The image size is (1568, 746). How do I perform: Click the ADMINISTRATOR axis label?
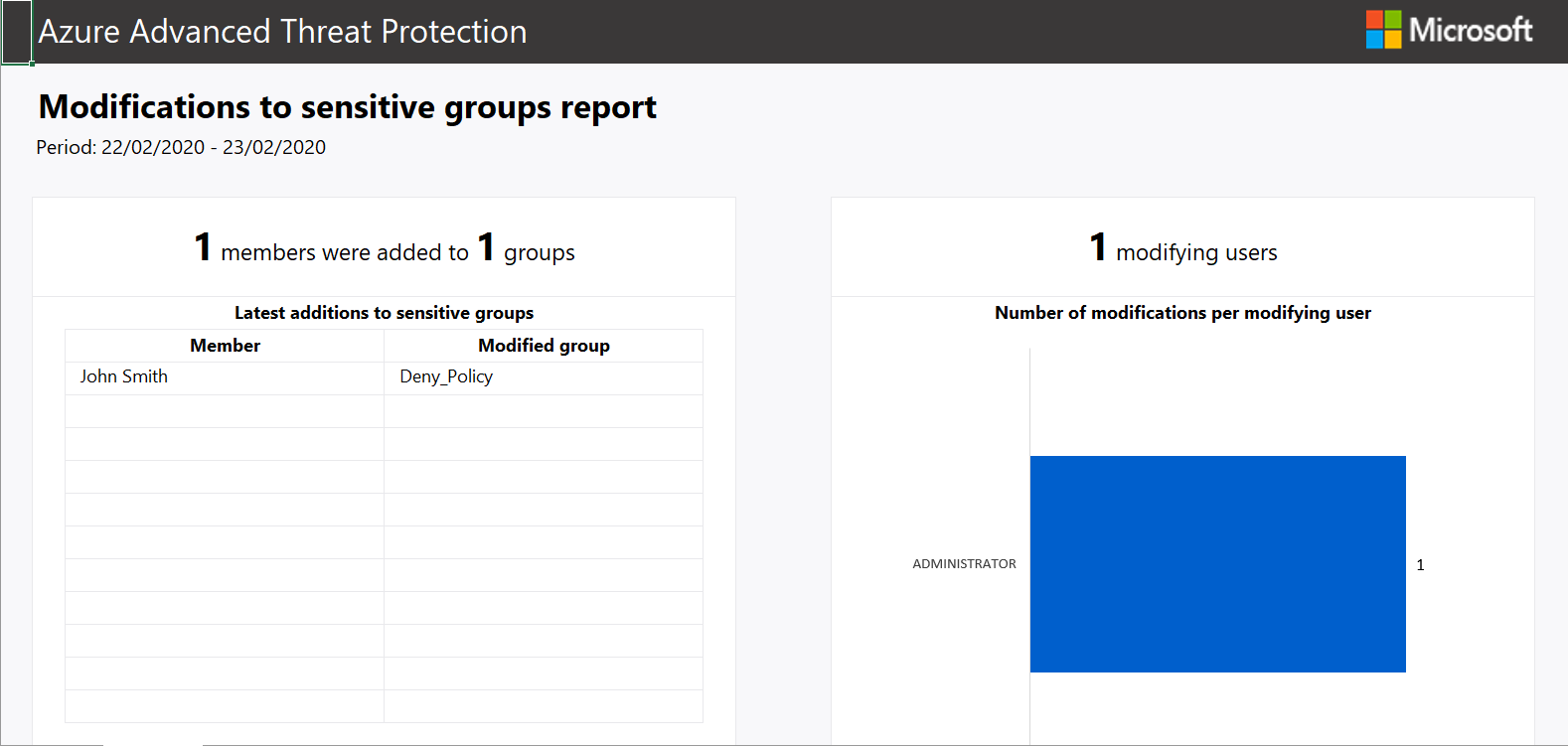tap(964, 564)
